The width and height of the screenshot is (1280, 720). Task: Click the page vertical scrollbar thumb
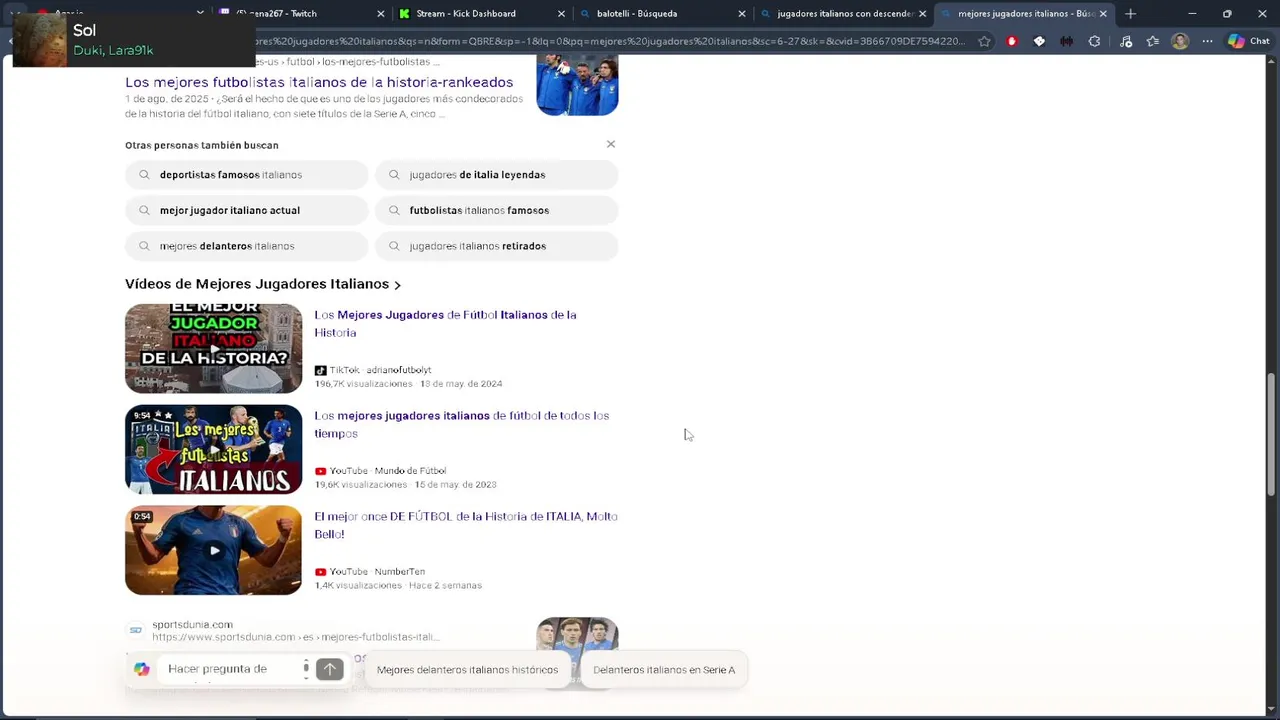[1271, 435]
